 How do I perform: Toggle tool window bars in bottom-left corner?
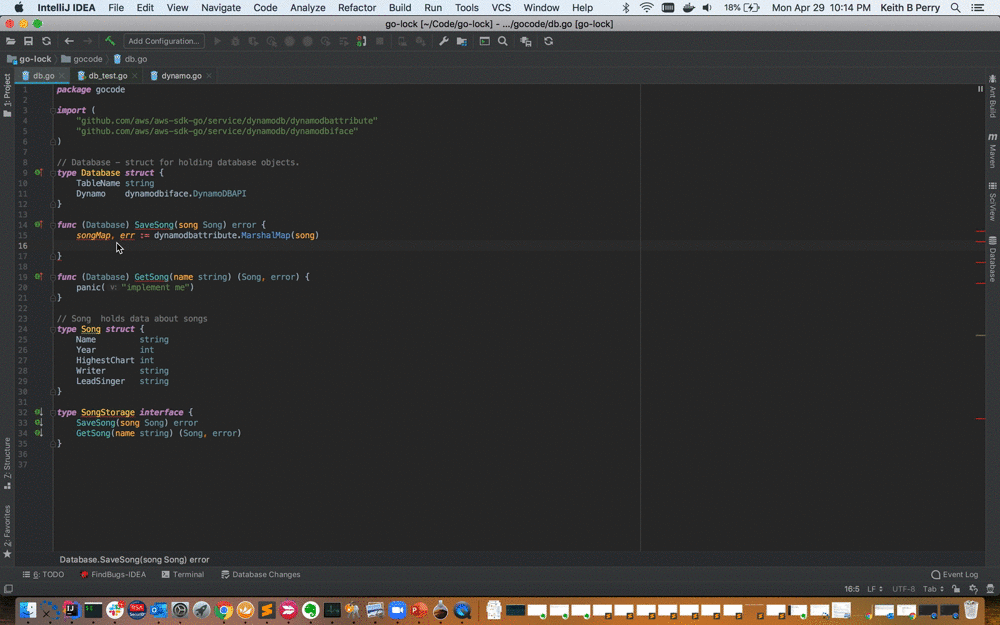[x=9, y=589]
